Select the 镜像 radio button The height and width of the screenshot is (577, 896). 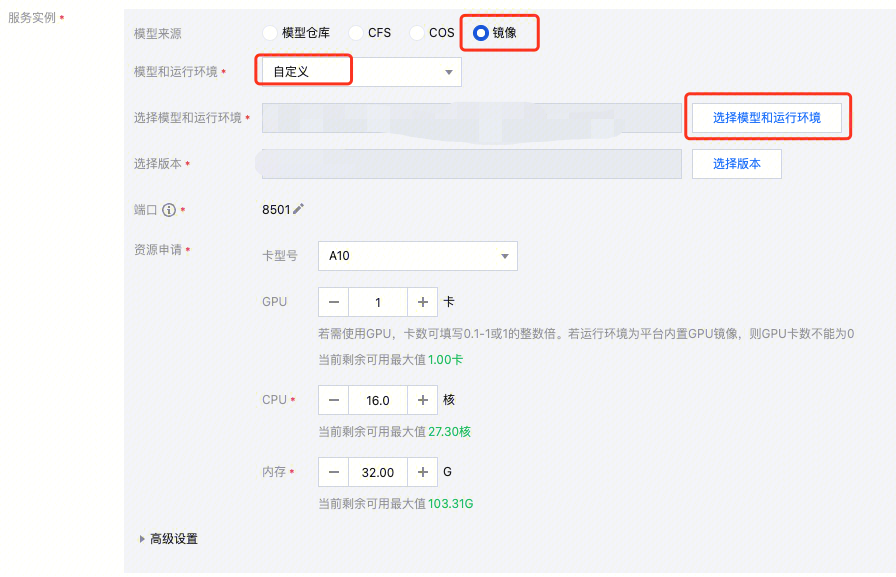point(481,33)
